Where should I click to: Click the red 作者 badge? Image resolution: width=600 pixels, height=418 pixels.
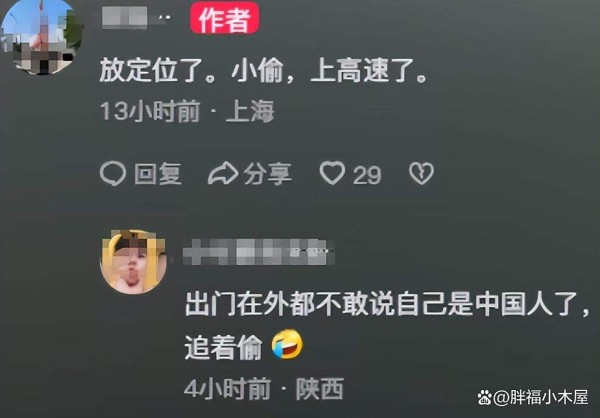point(225,18)
